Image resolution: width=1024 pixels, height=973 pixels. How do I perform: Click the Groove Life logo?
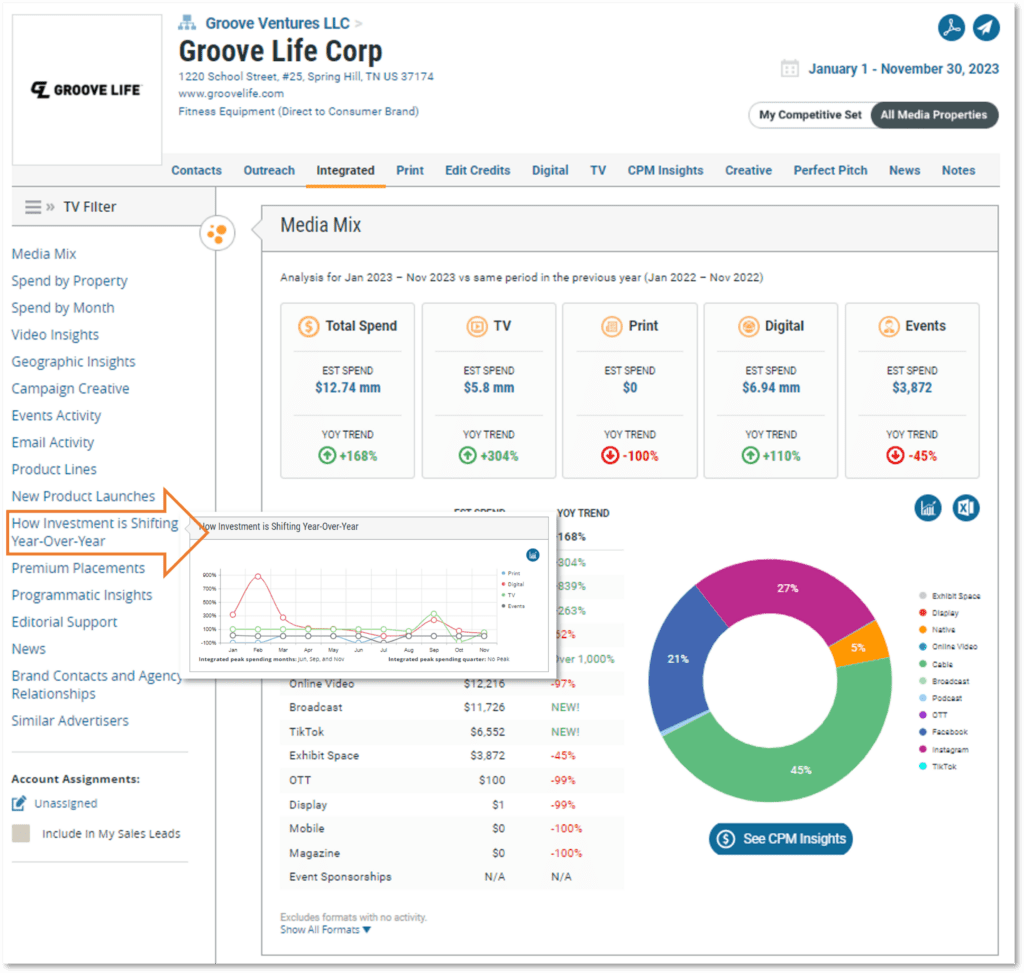[x=86, y=89]
